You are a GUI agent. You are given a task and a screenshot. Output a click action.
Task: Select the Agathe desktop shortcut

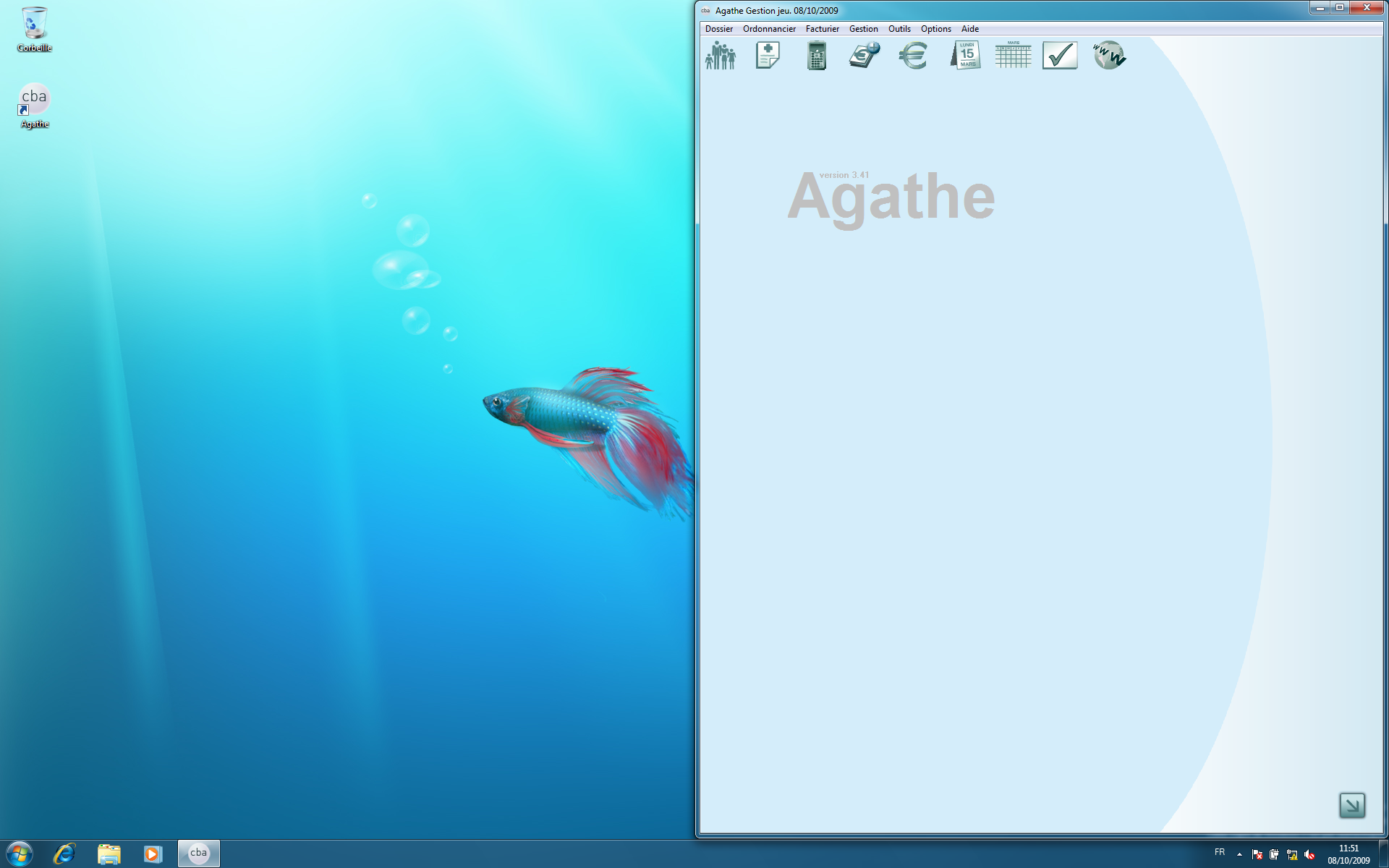coord(35,106)
